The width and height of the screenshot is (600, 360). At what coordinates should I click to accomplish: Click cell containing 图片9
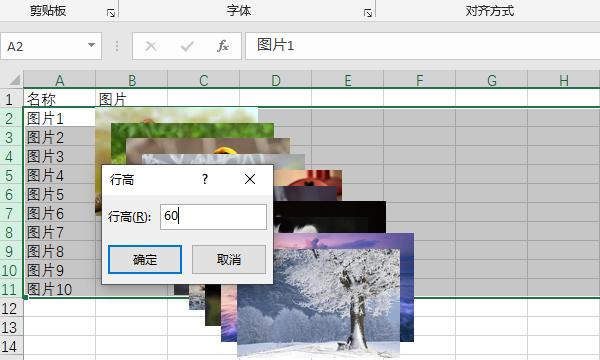(x=59, y=270)
